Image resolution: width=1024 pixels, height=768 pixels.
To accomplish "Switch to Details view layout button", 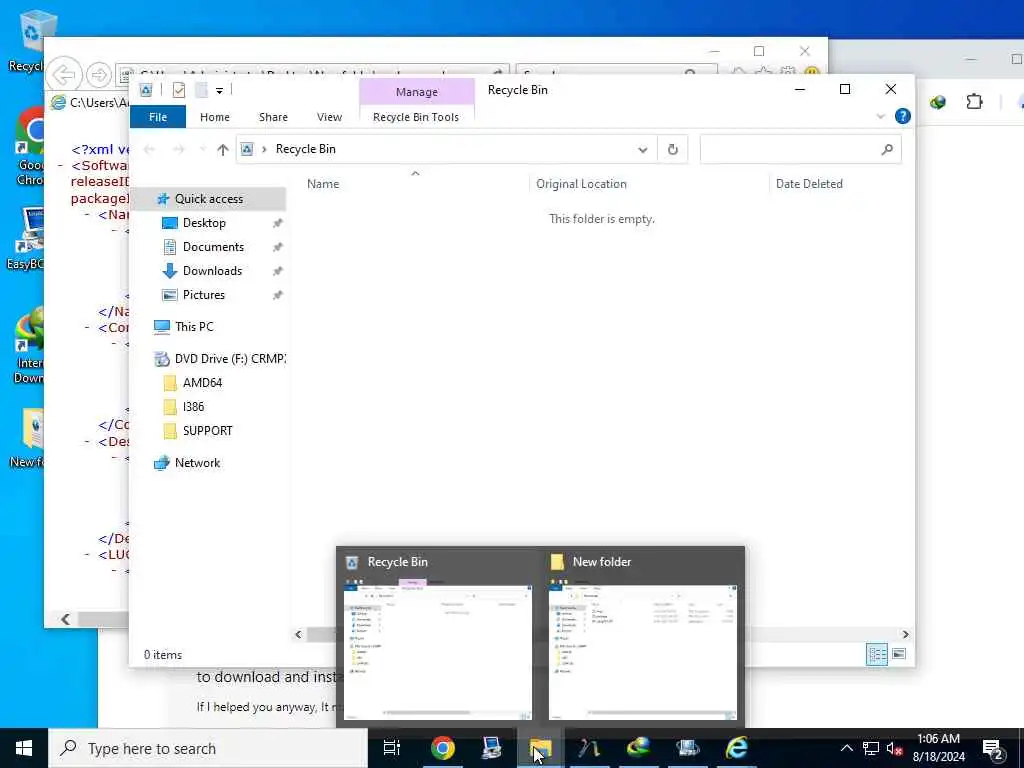I will (x=876, y=654).
